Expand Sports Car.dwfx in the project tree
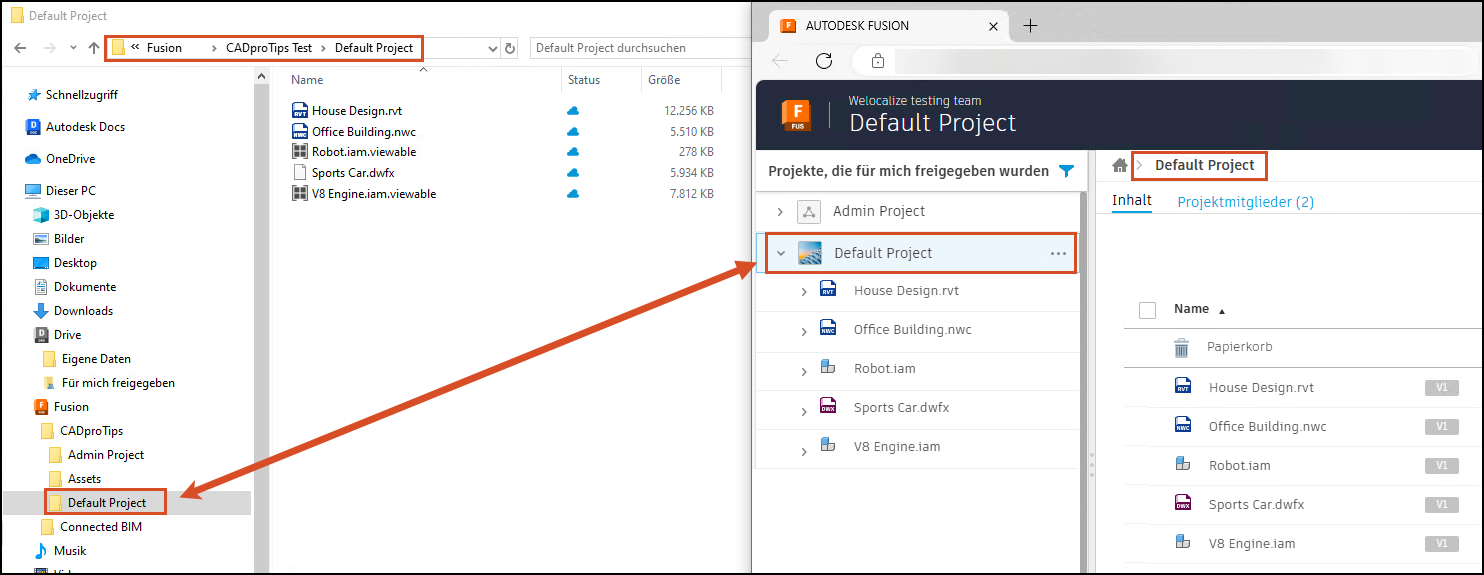The height and width of the screenshot is (575, 1484). pyautogui.click(x=804, y=410)
